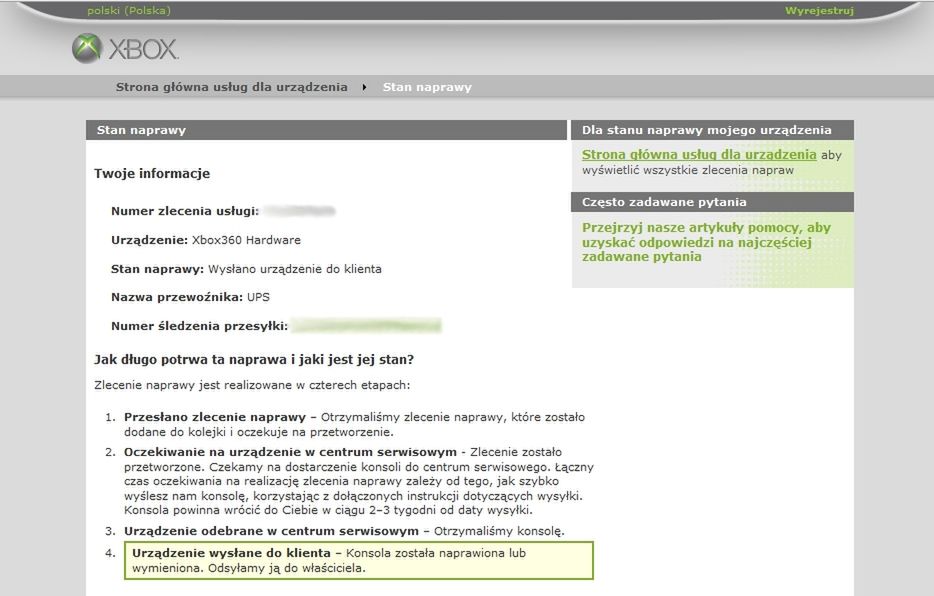This screenshot has height=596, width=934.
Task: Open Strona główna usług dla urządzenia sidebar link
Action: click(x=699, y=155)
